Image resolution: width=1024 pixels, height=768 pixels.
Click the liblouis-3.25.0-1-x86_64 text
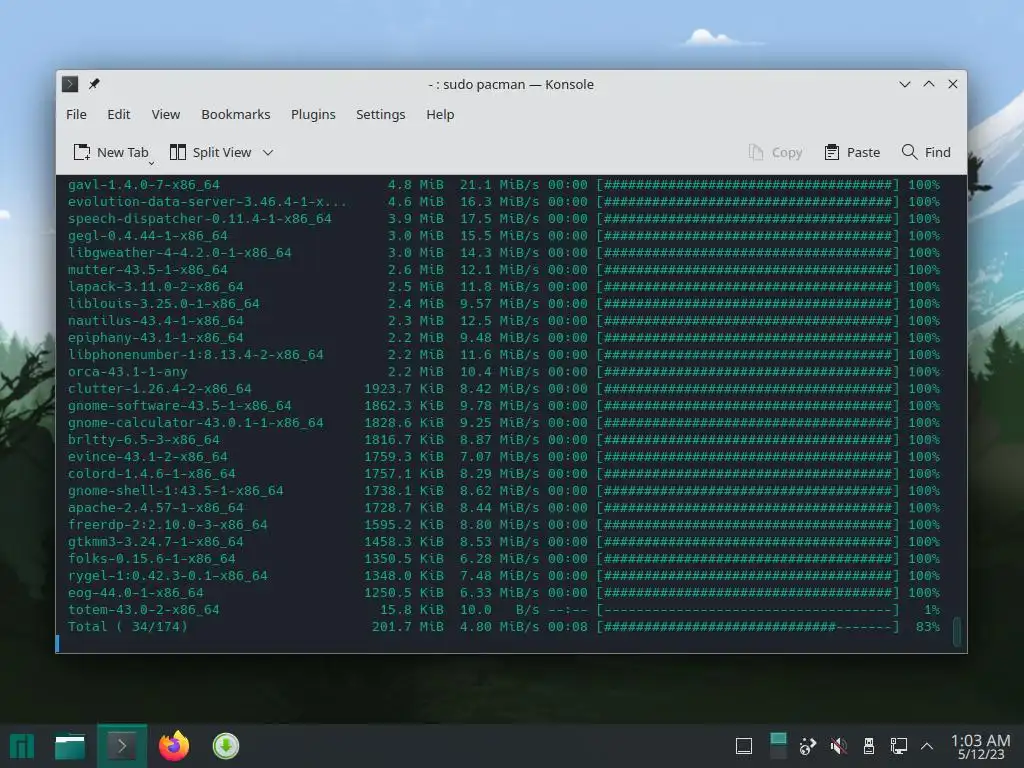[163, 304]
